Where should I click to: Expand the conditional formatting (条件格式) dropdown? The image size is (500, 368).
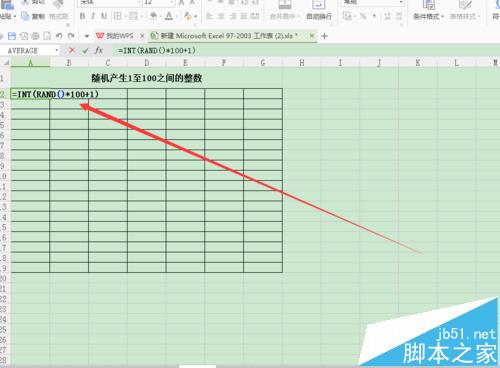coord(443,16)
